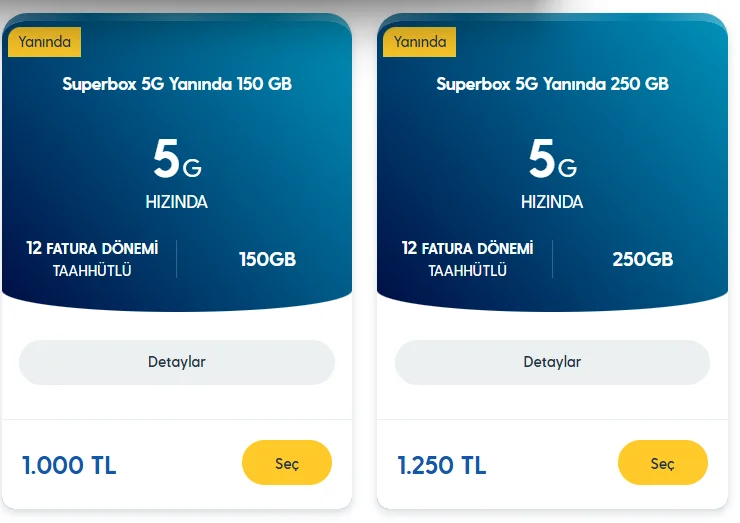The image size is (740, 523).
Task: Expand Detaylar for the 150 GB plan
Action: [177, 362]
